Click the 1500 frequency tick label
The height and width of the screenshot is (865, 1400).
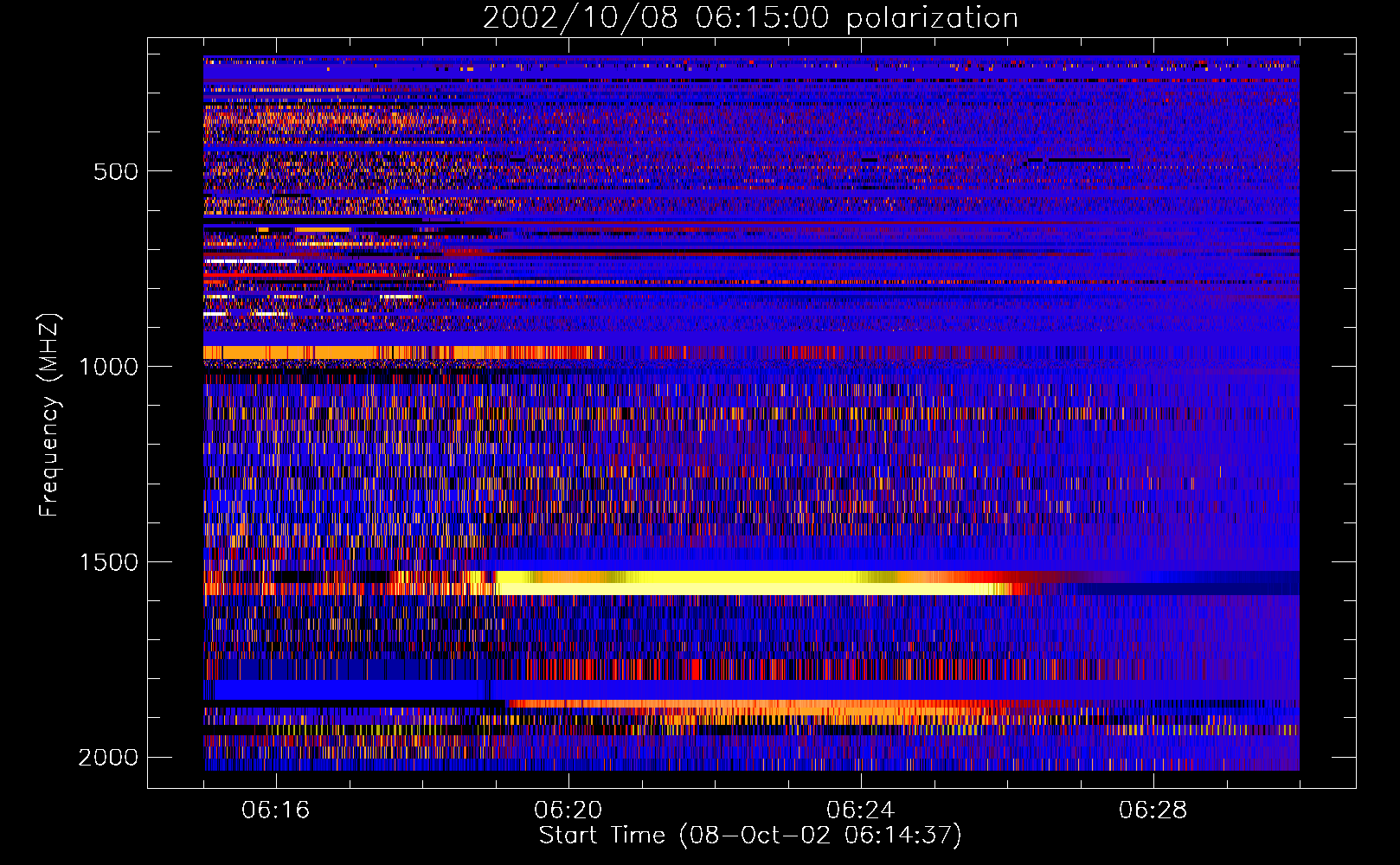(x=108, y=562)
